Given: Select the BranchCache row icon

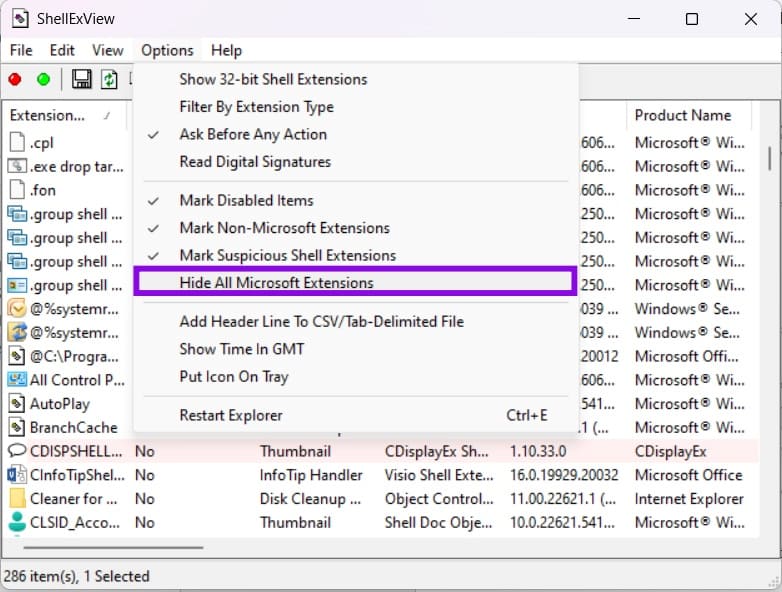Looking at the screenshot, I should tap(17, 427).
